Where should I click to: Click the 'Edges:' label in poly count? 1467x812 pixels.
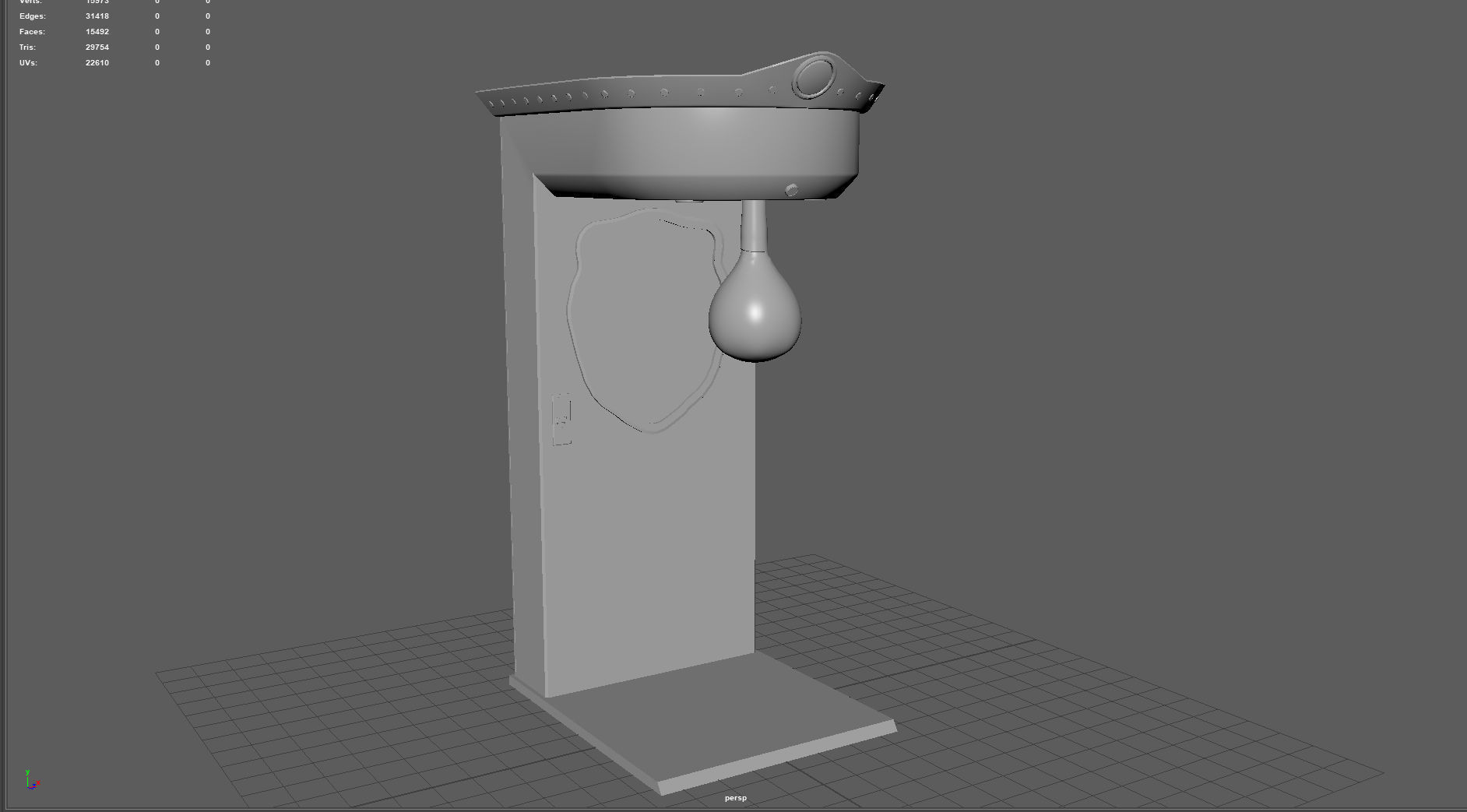point(33,16)
